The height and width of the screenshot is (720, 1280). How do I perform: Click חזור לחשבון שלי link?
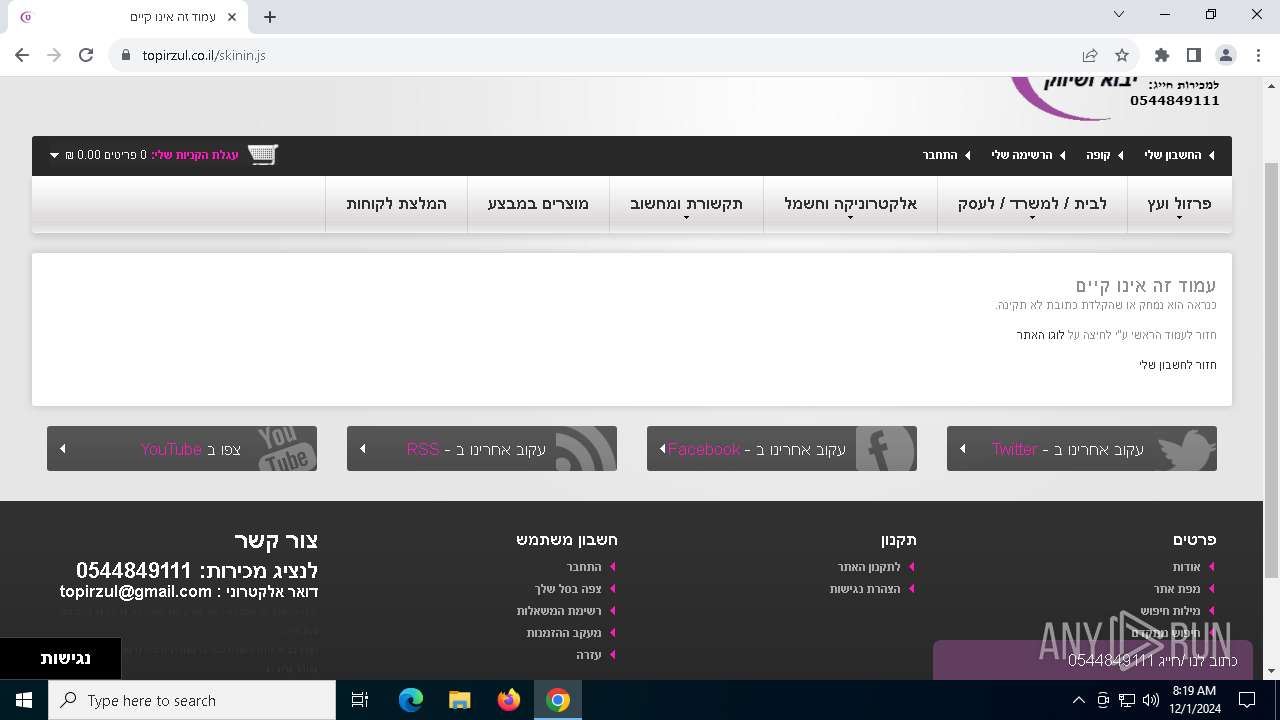pyautogui.click(x=1178, y=365)
